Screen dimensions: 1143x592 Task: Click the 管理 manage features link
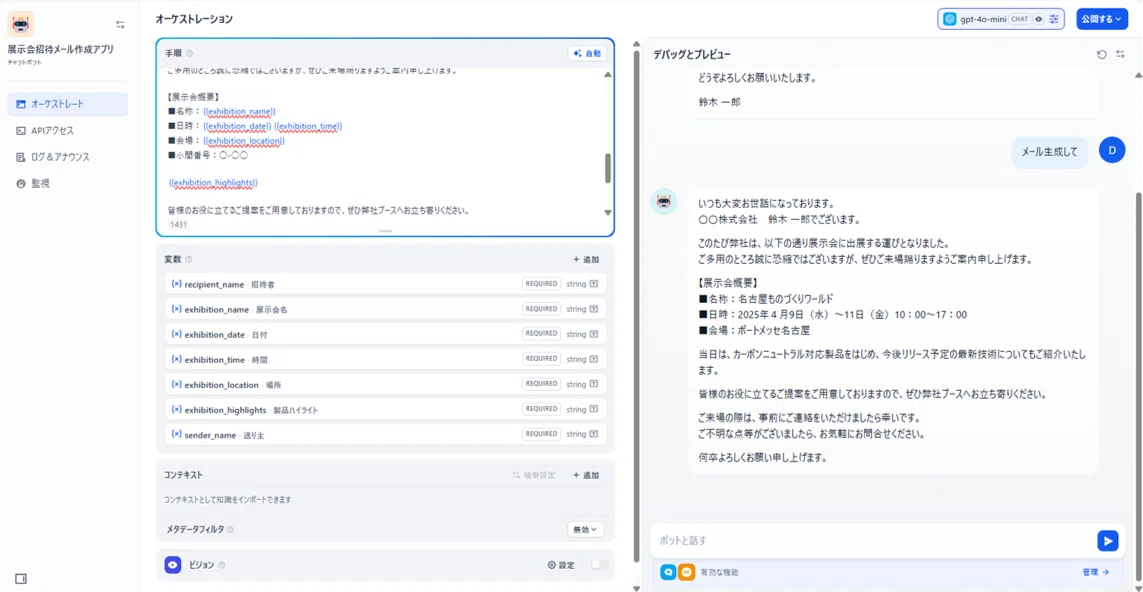point(1096,572)
